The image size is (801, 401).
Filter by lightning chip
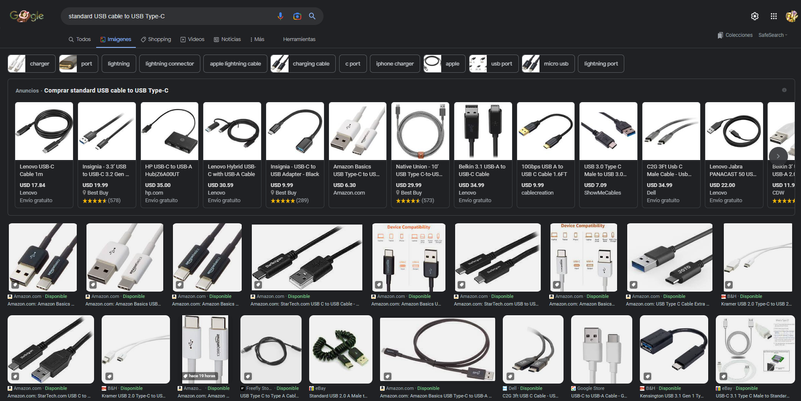(x=119, y=64)
